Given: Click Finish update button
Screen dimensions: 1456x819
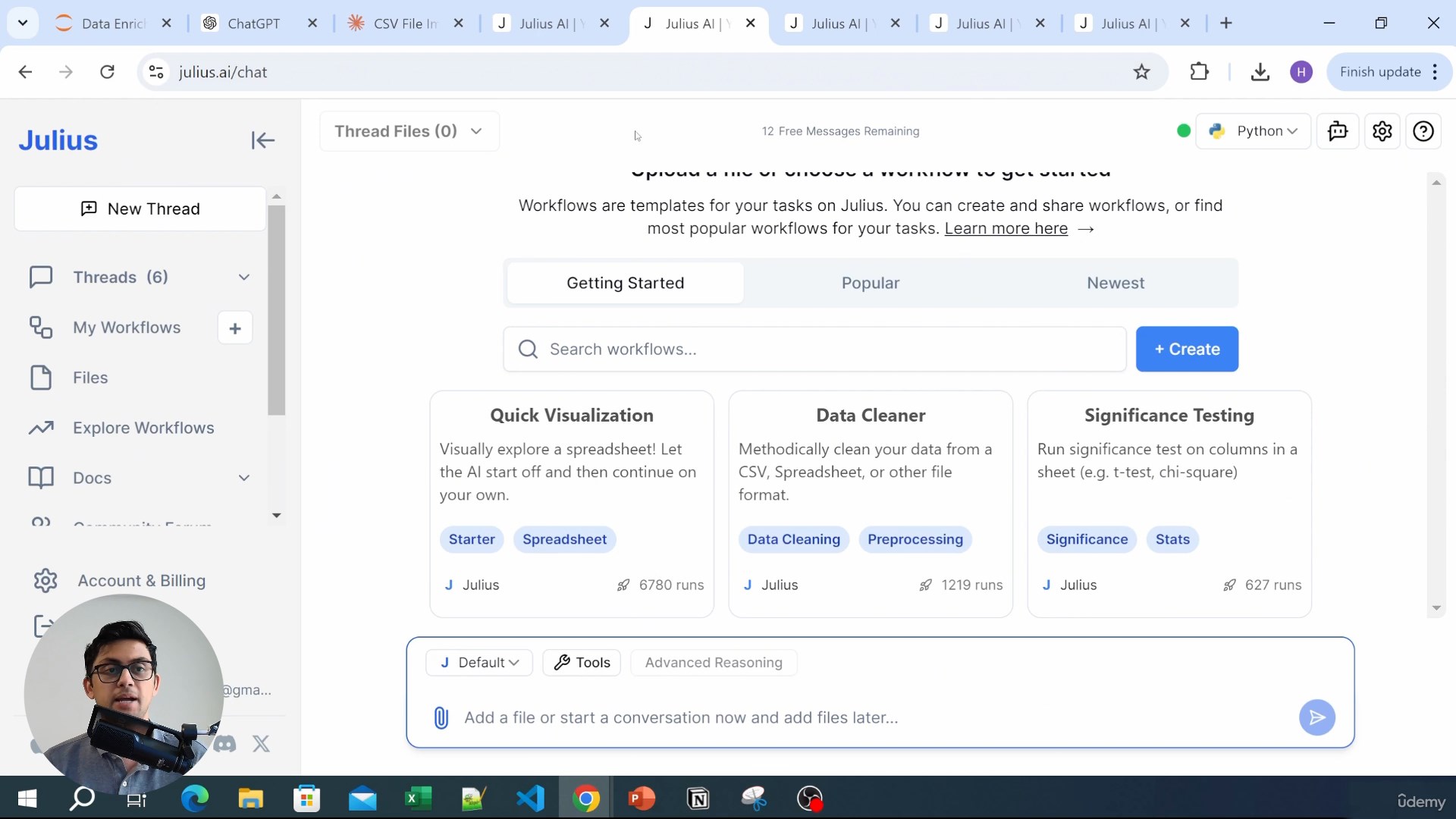Looking at the screenshot, I should point(1379,72).
